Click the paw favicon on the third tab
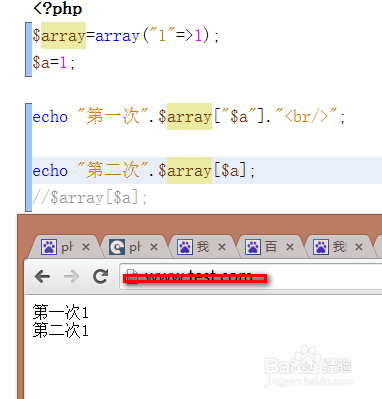The image size is (382, 399). 185,247
